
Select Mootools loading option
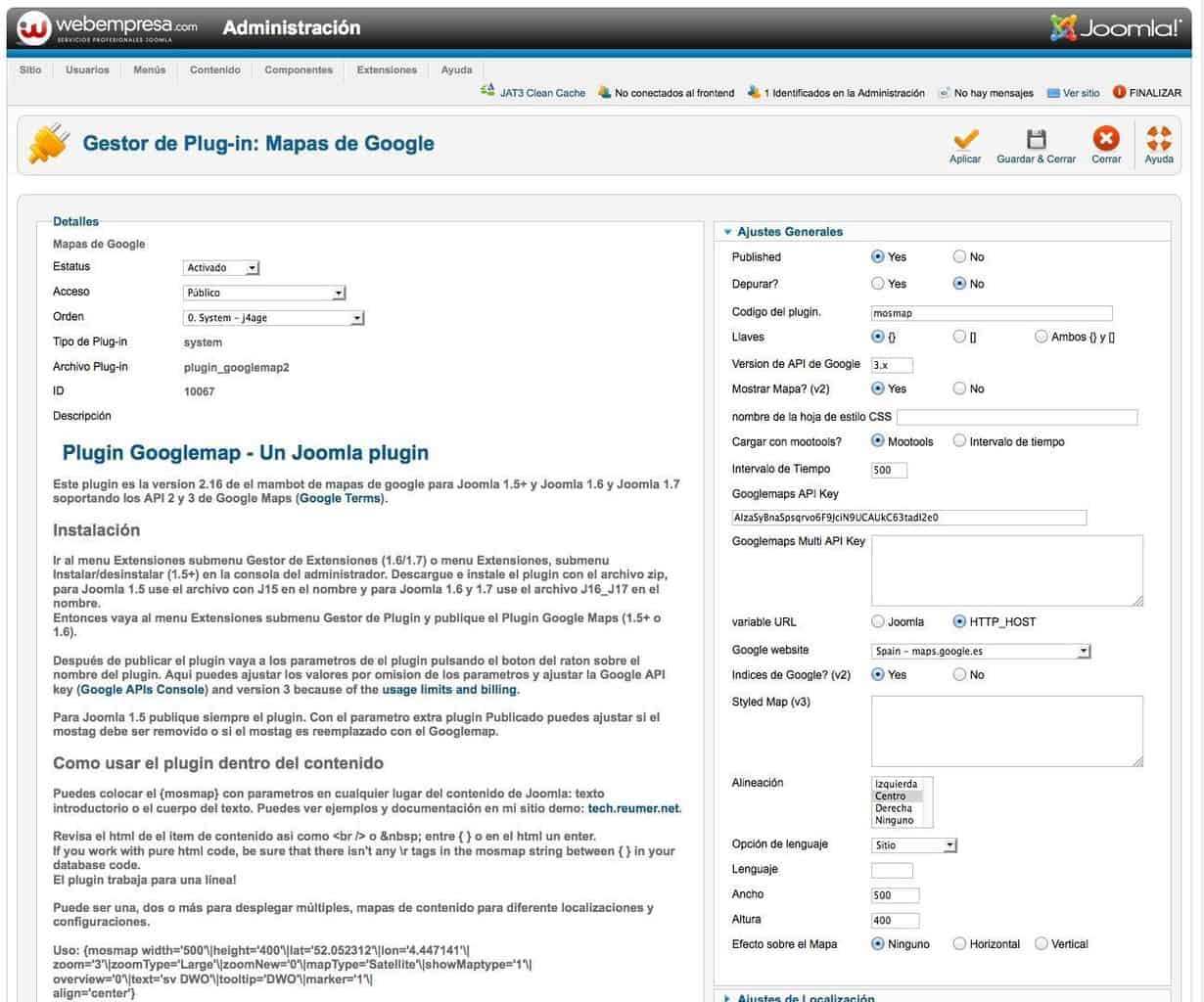(x=878, y=440)
